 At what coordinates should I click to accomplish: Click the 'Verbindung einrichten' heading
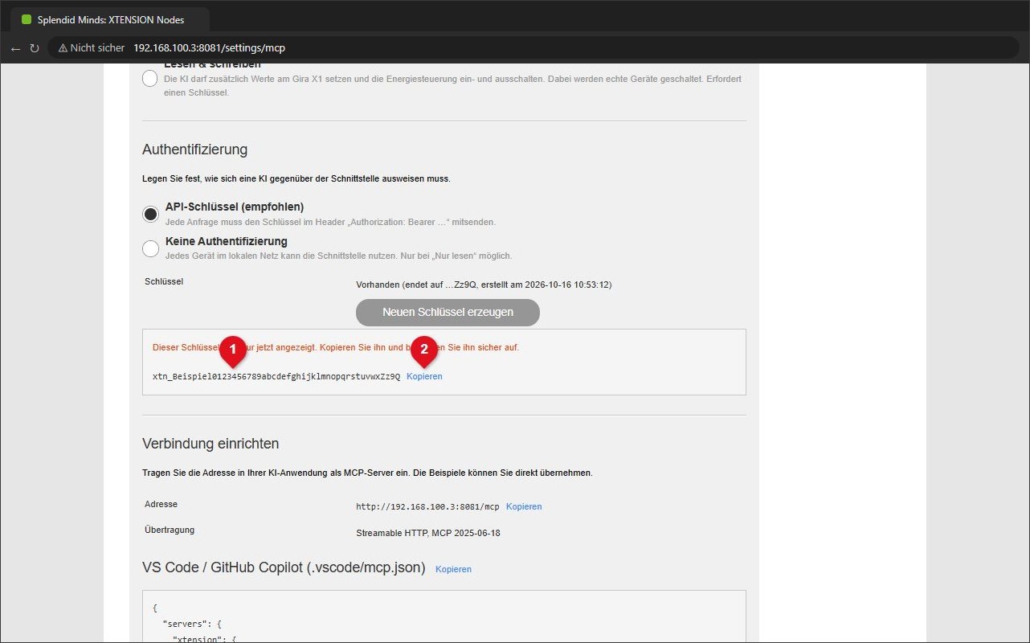point(211,444)
